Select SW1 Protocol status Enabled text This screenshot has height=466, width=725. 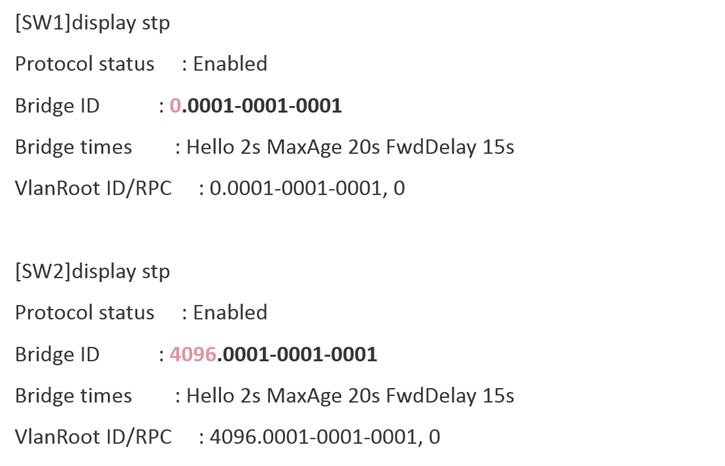[x=230, y=64]
